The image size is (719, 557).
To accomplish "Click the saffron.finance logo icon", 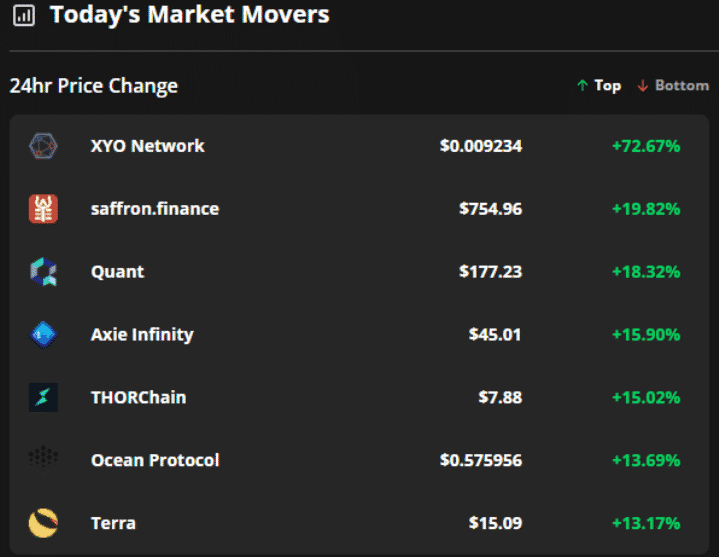I will [x=43, y=209].
